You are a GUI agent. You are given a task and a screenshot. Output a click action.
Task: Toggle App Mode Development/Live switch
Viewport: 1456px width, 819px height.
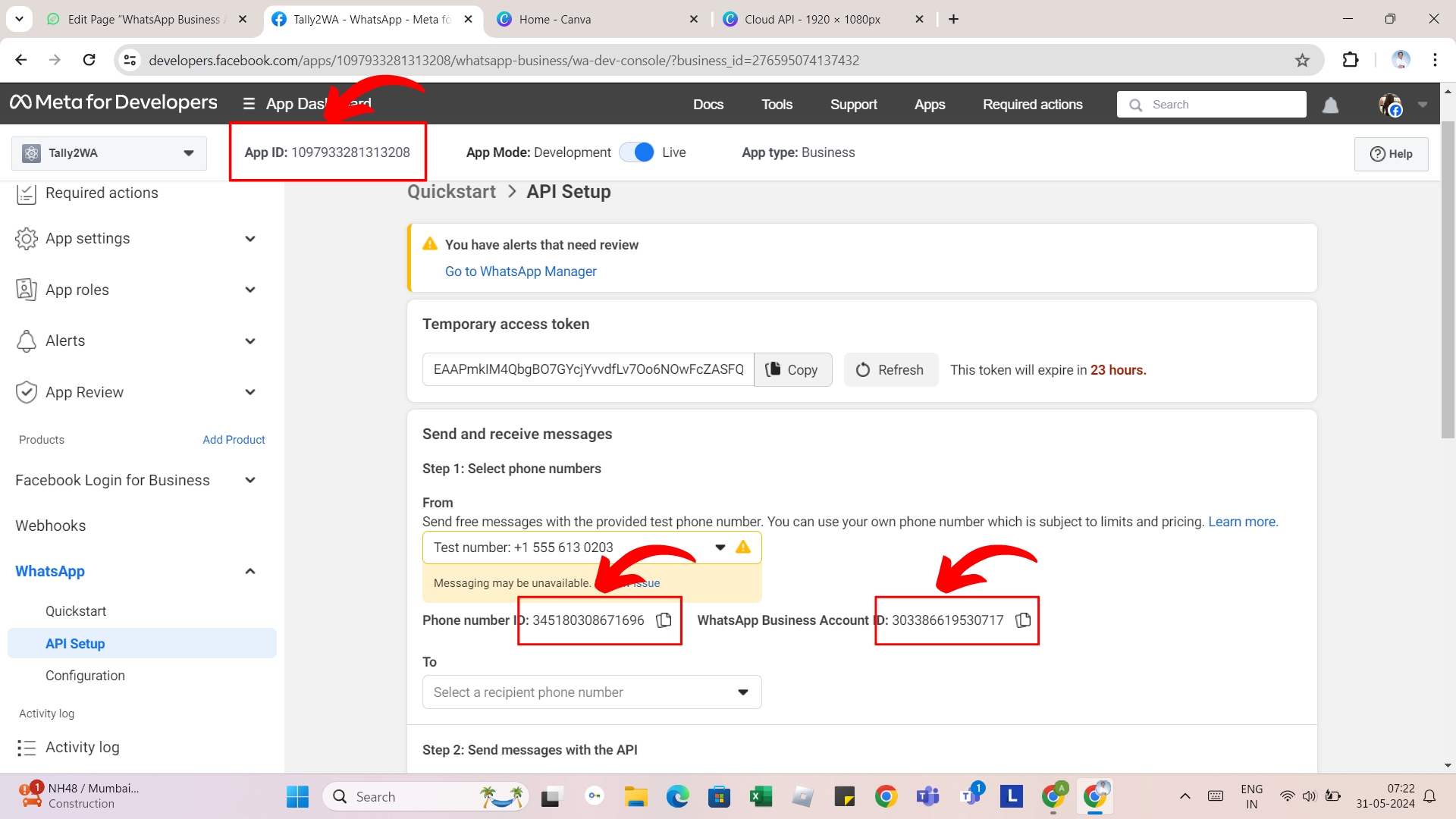(x=637, y=152)
